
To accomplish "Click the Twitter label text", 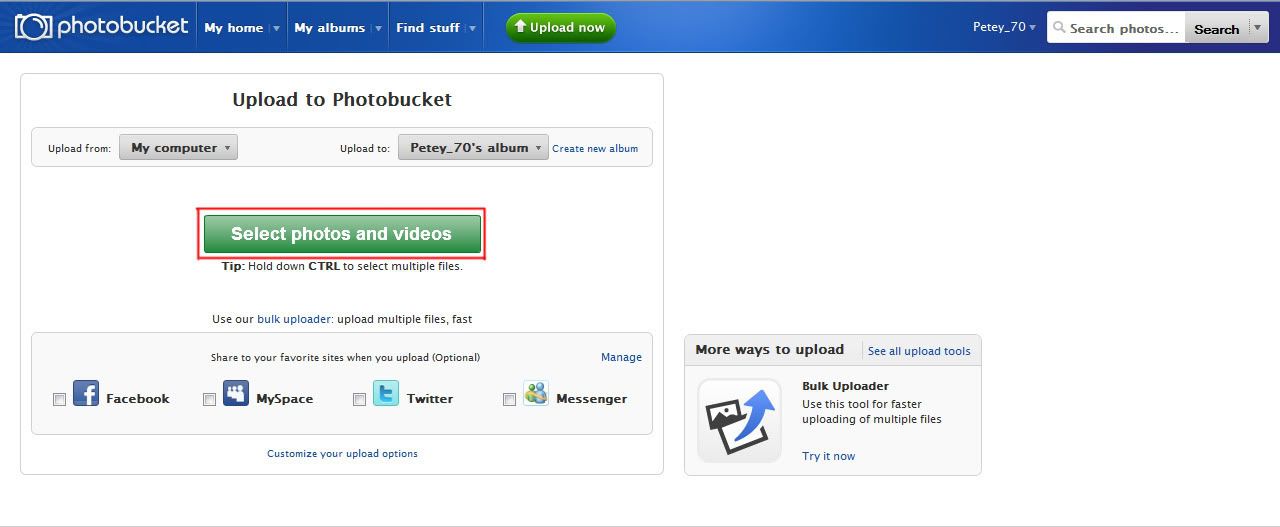I will [430, 398].
